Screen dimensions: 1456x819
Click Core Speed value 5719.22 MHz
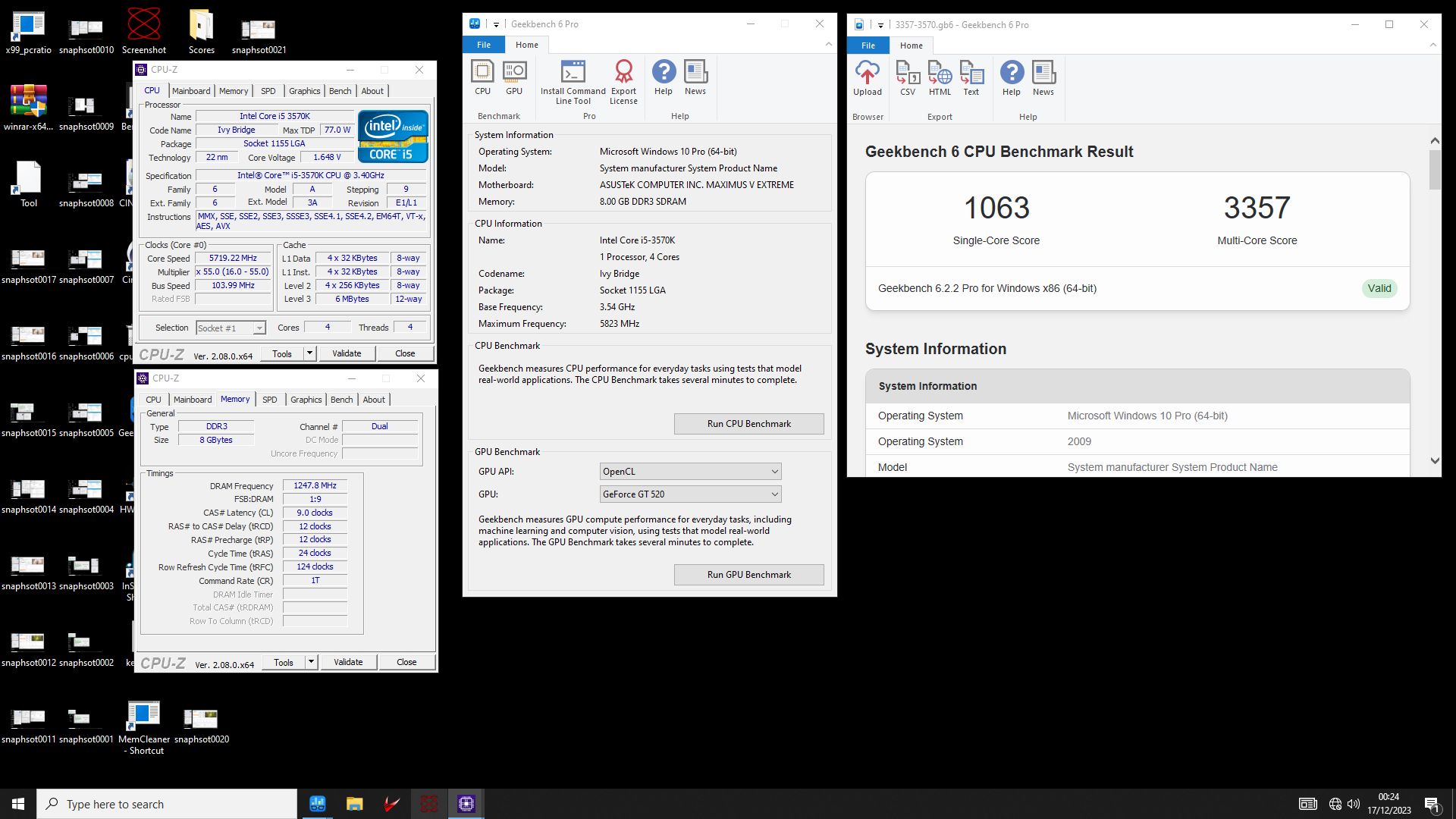[234, 259]
